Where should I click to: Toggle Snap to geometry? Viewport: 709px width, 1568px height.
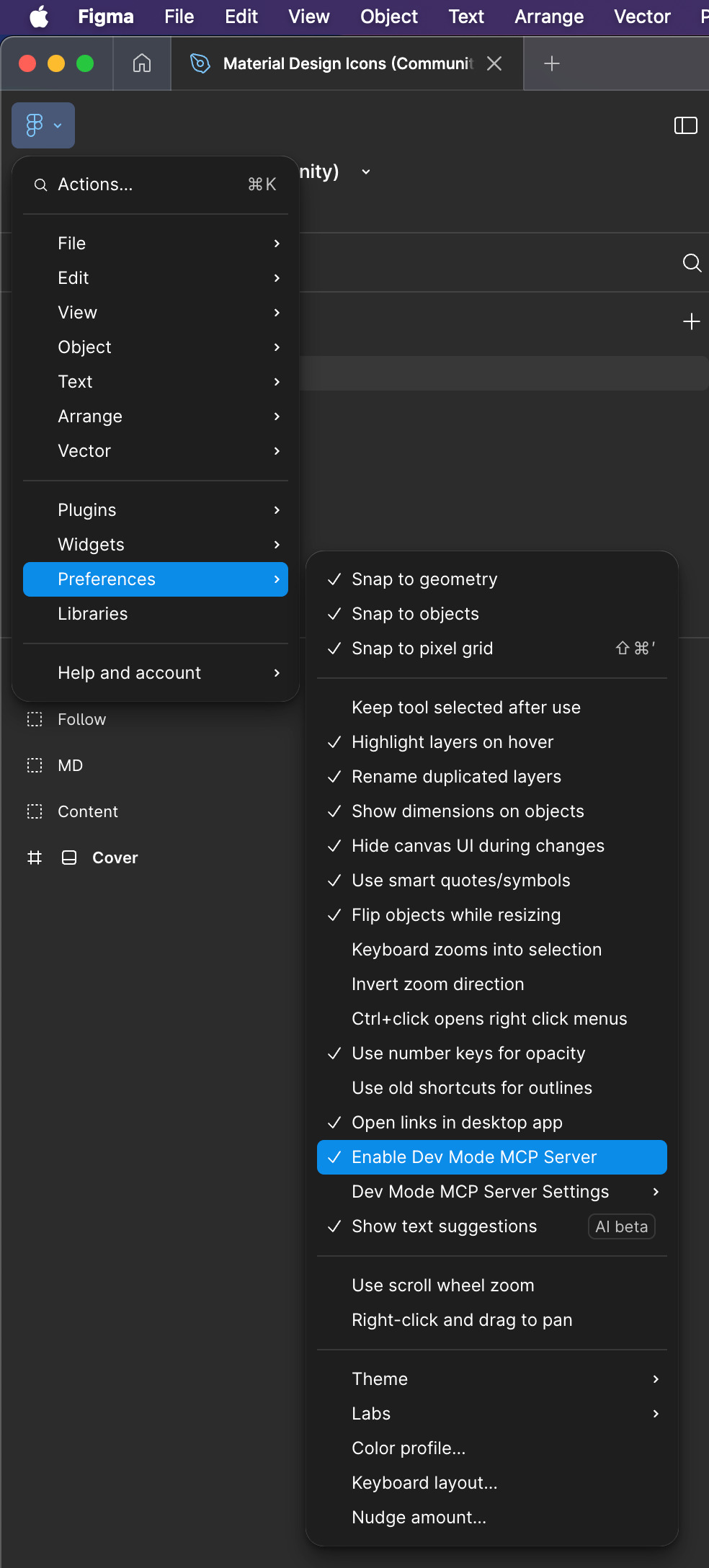coord(492,579)
